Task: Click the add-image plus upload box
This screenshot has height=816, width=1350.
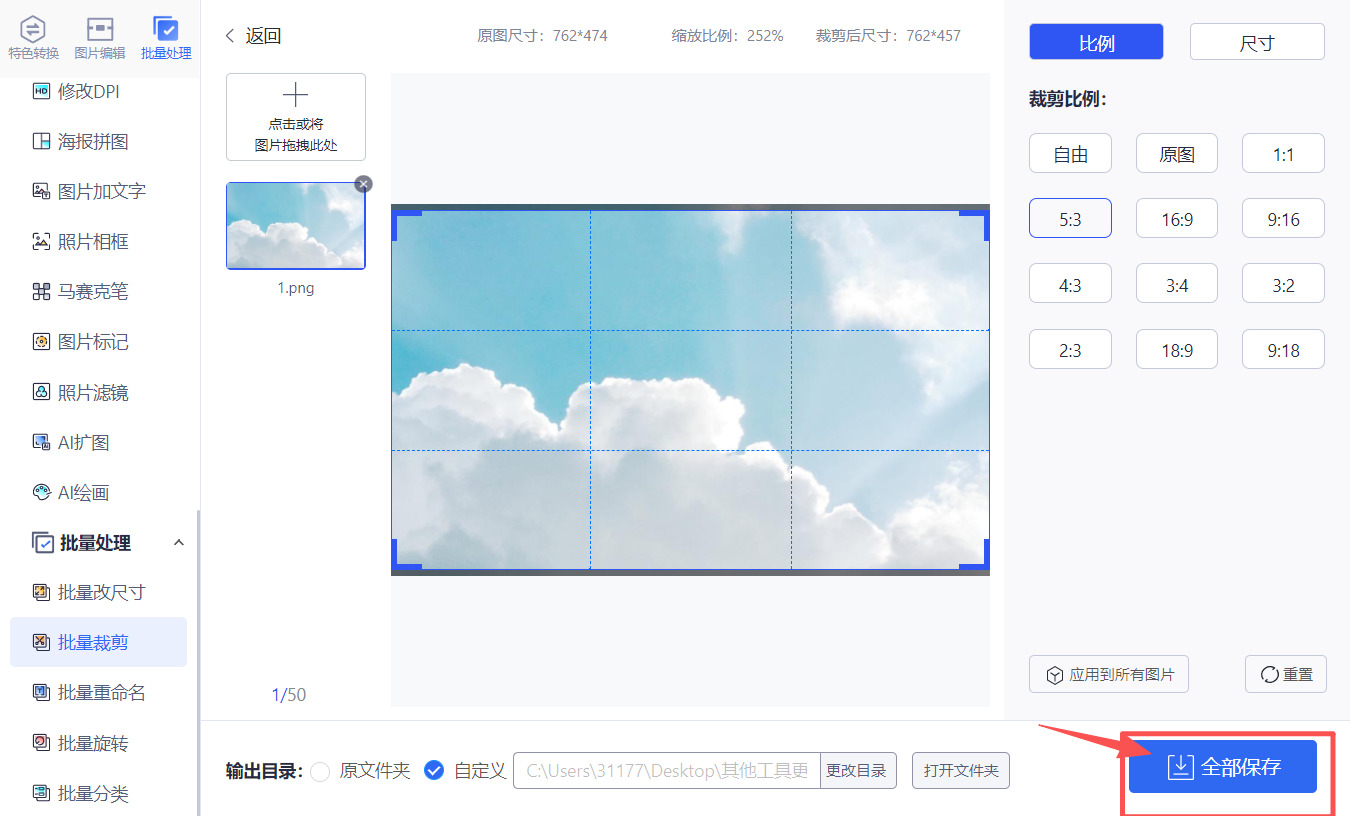Action: 296,117
